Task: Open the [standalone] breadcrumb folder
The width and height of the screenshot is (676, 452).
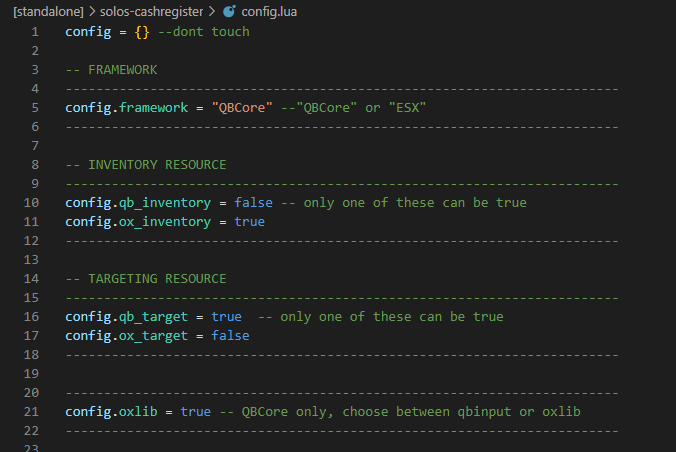Action: click(x=48, y=12)
